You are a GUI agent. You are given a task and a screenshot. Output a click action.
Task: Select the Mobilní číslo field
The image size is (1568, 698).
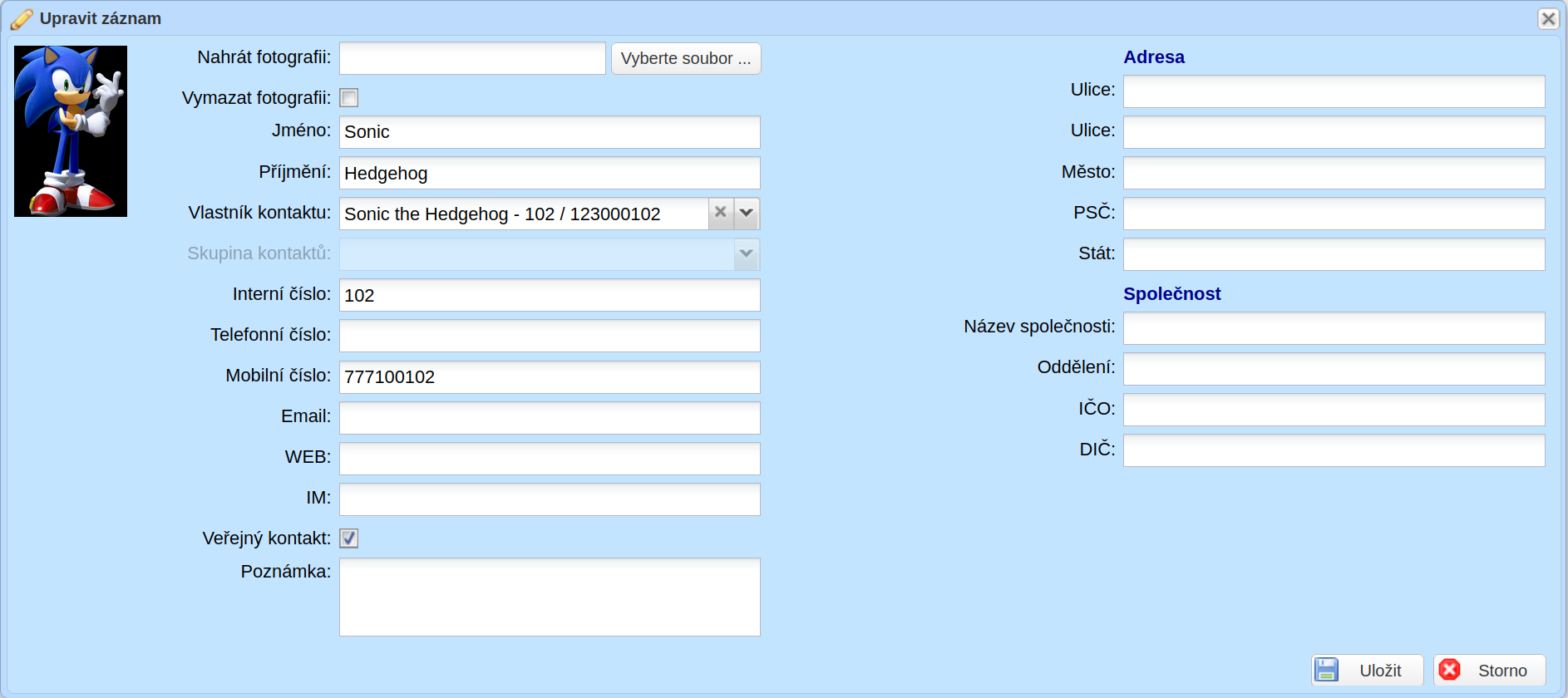pos(550,376)
